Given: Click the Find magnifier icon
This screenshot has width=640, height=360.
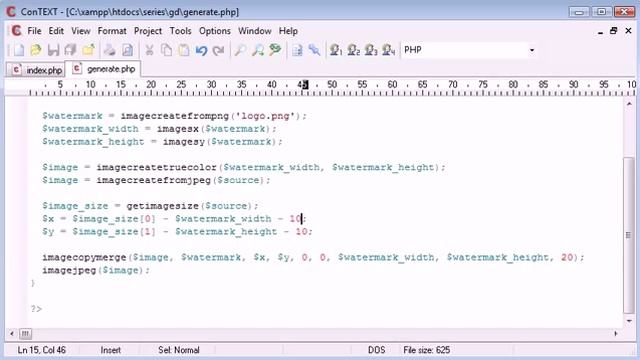Looking at the screenshot, I should pyautogui.click(x=240, y=50).
